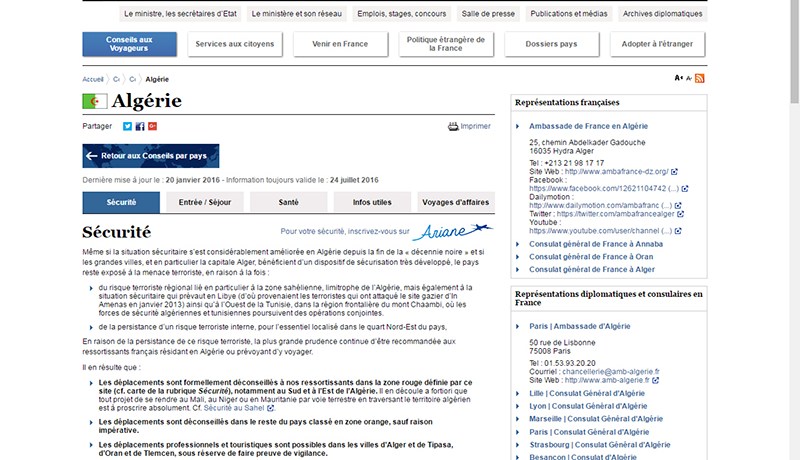Switch to the Entrée / Séjour tab
The image size is (800, 460).
click(x=205, y=202)
